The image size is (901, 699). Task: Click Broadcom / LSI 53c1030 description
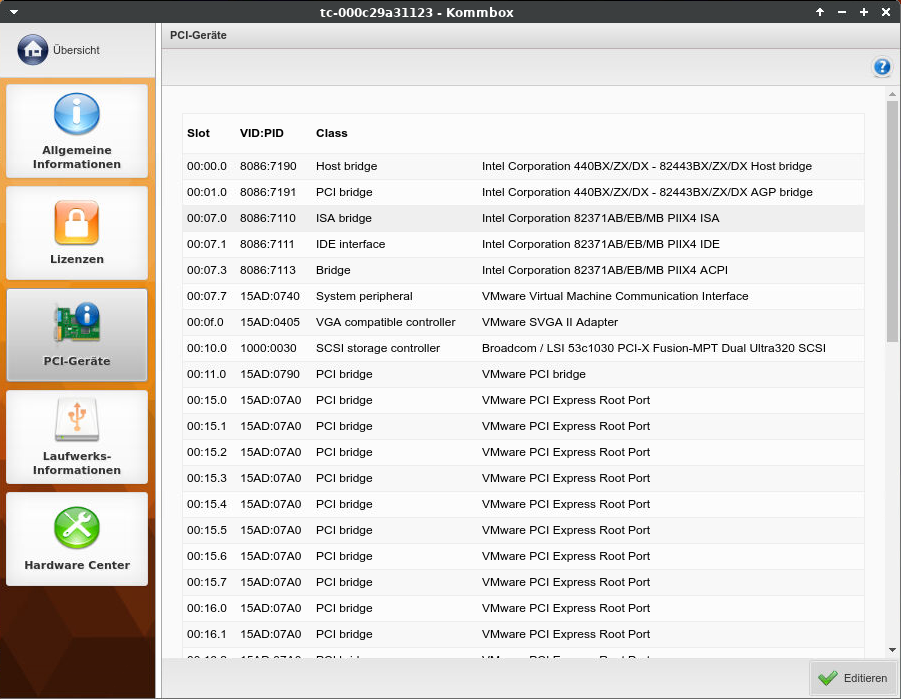click(654, 348)
